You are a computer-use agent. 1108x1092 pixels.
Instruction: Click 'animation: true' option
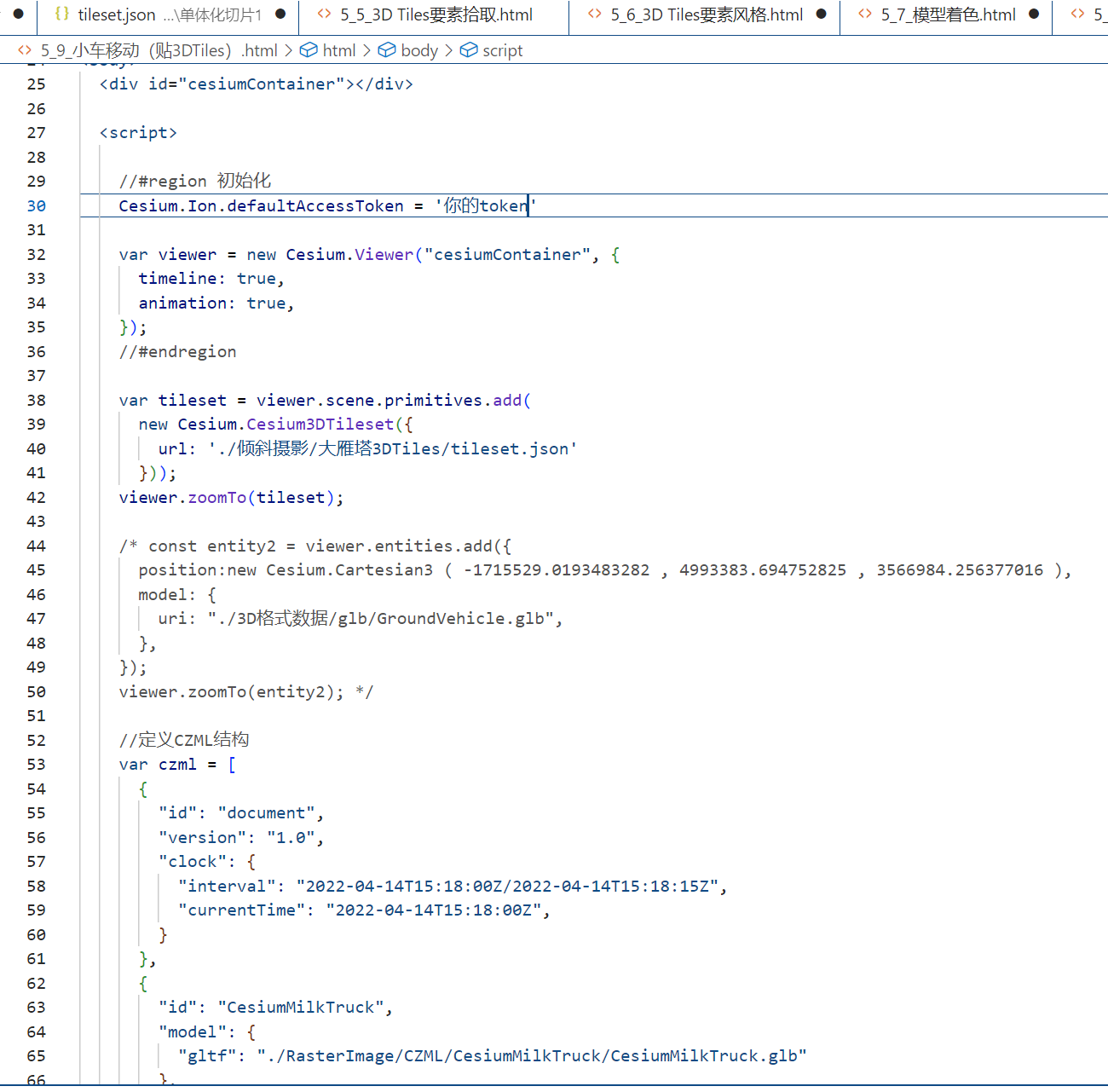212,303
